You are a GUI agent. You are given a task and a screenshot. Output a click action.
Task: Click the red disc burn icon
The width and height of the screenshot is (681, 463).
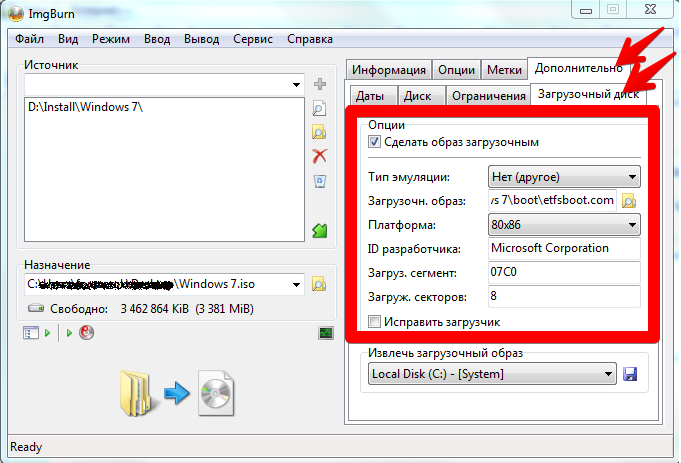coord(86,333)
